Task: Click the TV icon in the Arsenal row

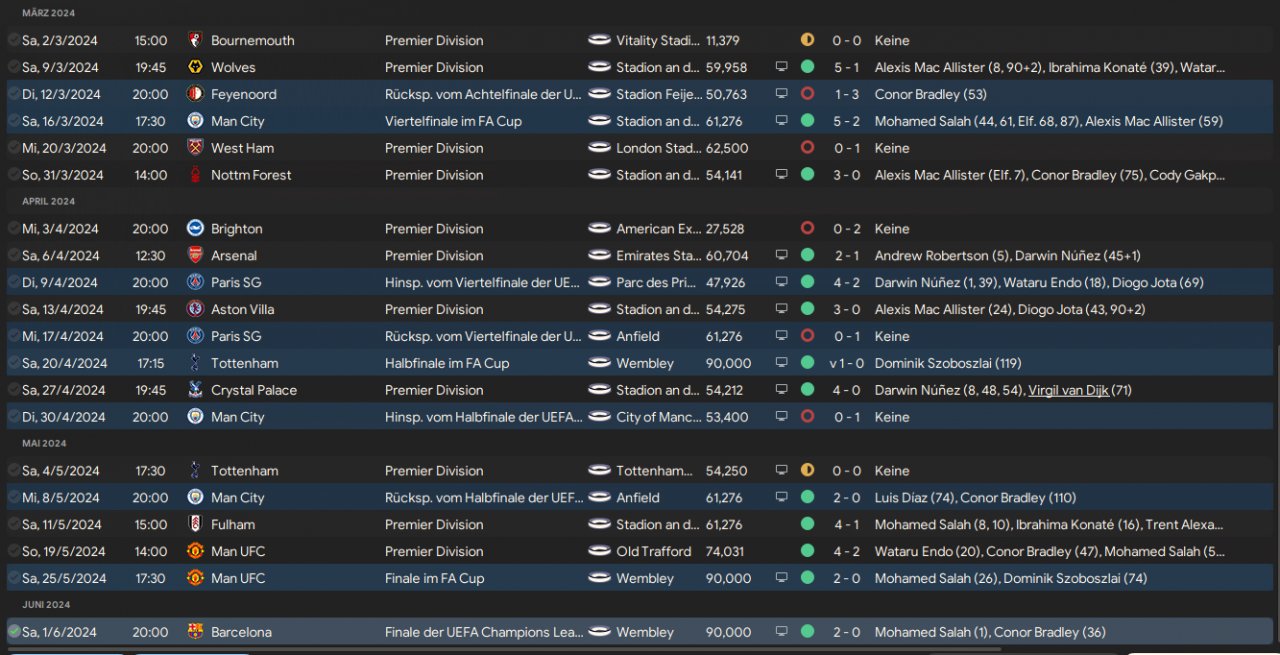Action: [x=781, y=255]
